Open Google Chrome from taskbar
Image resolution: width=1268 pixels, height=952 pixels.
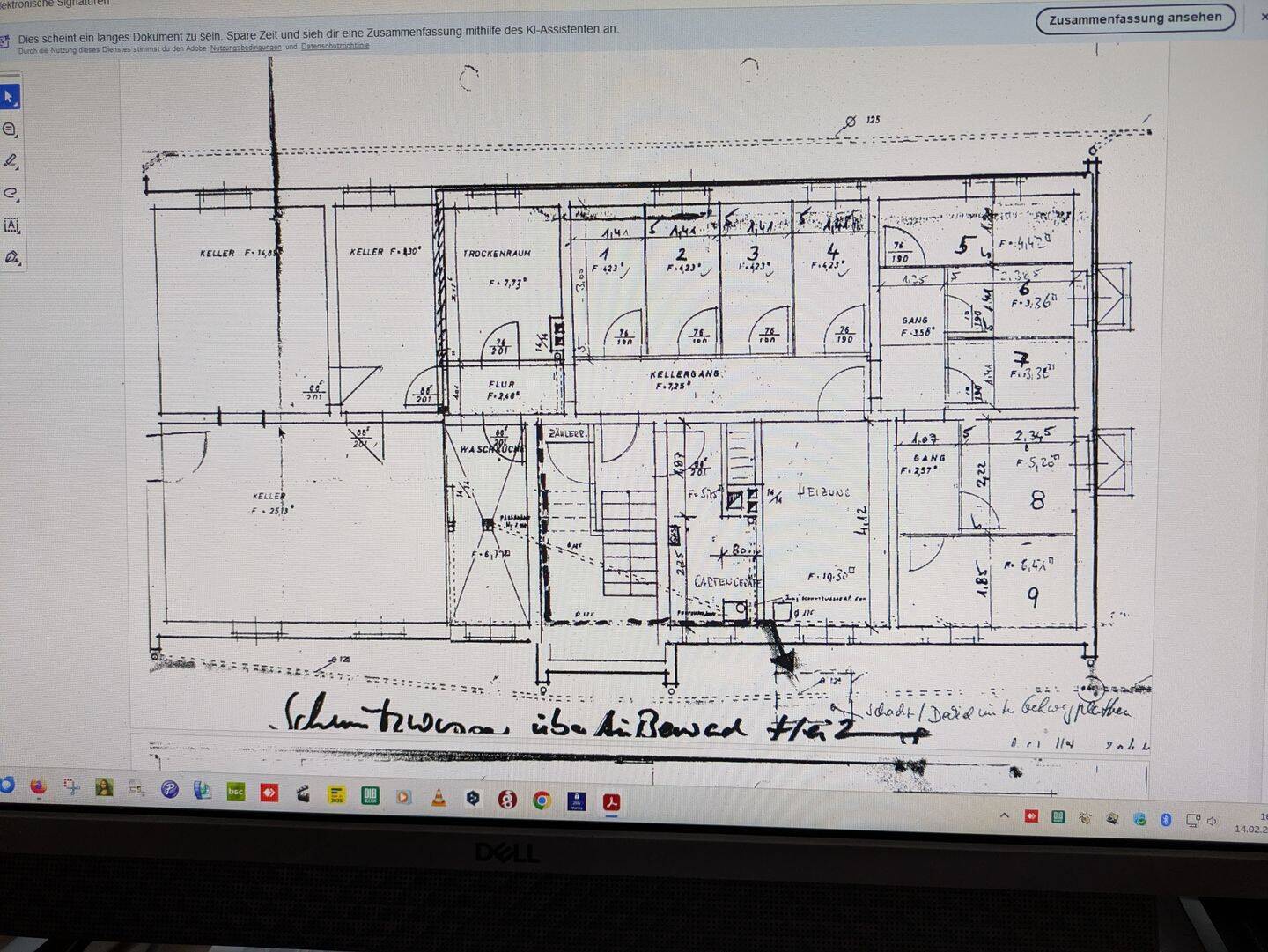click(542, 800)
